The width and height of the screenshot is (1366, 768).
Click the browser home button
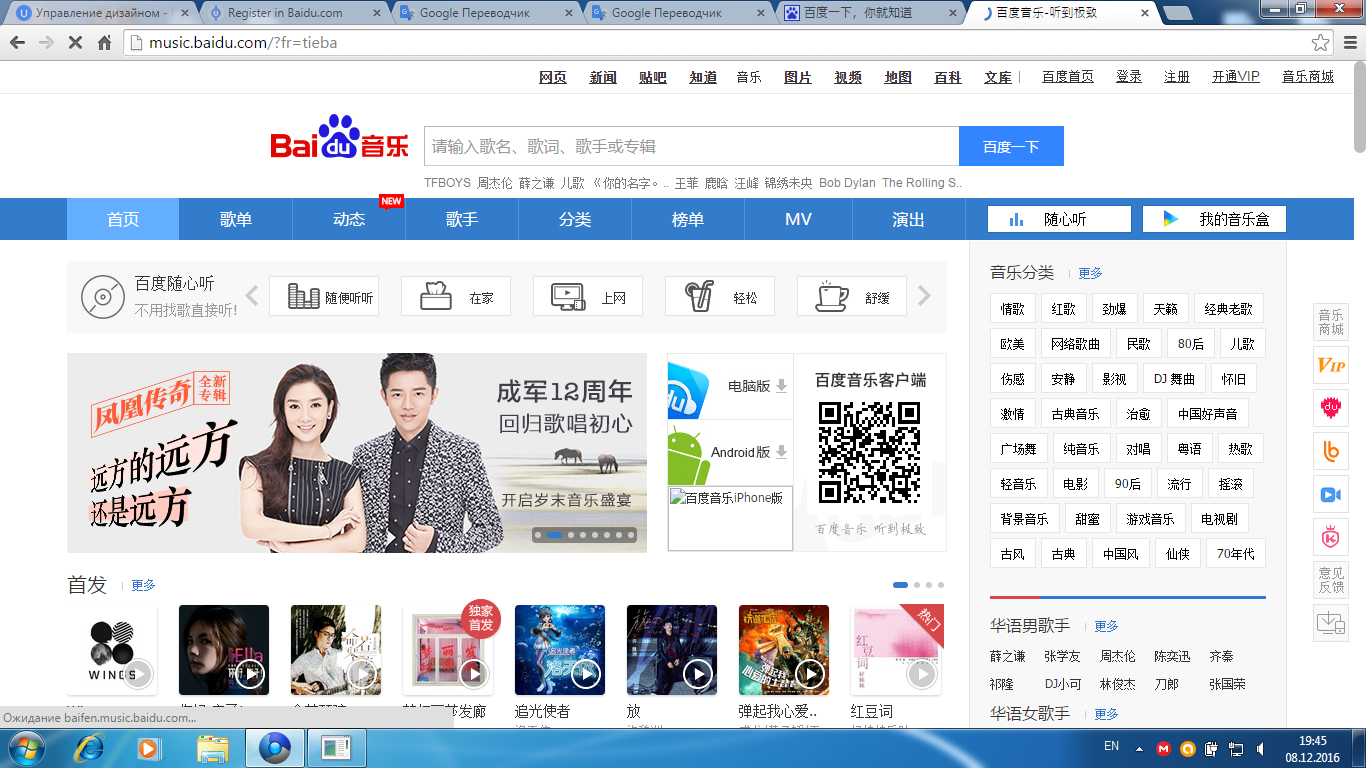pyautogui.click(x=104, y=43)
